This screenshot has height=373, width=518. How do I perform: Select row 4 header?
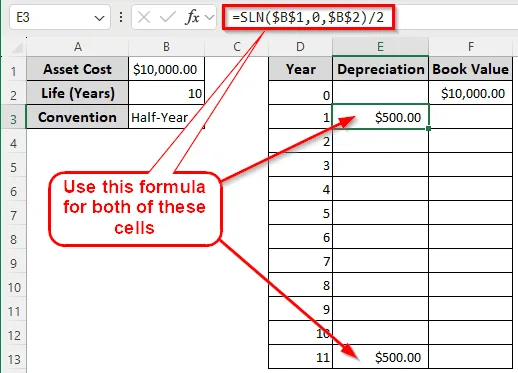(13, 141)
